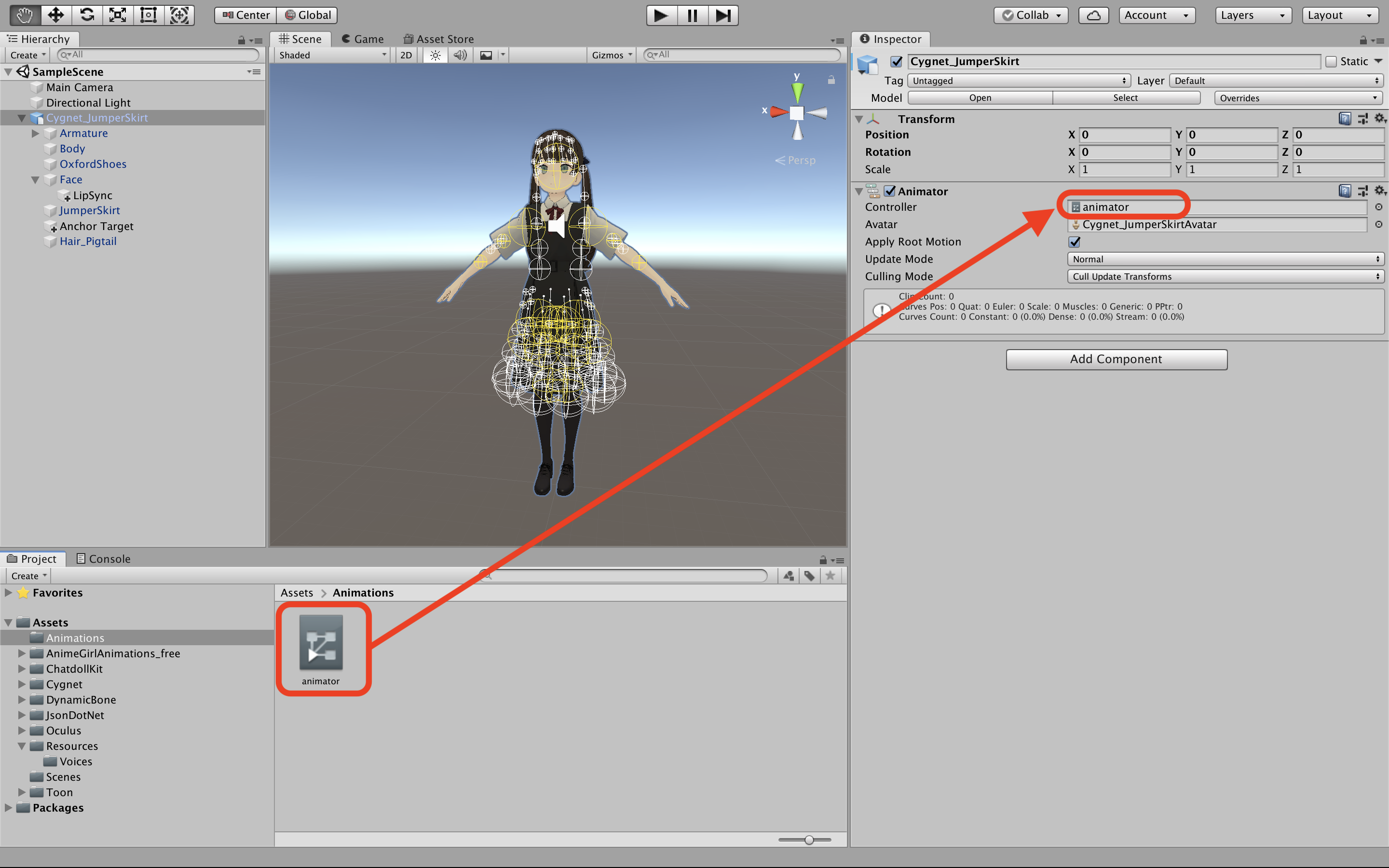Click the Gizmos dropdown in Scene view

click(612, 54)
